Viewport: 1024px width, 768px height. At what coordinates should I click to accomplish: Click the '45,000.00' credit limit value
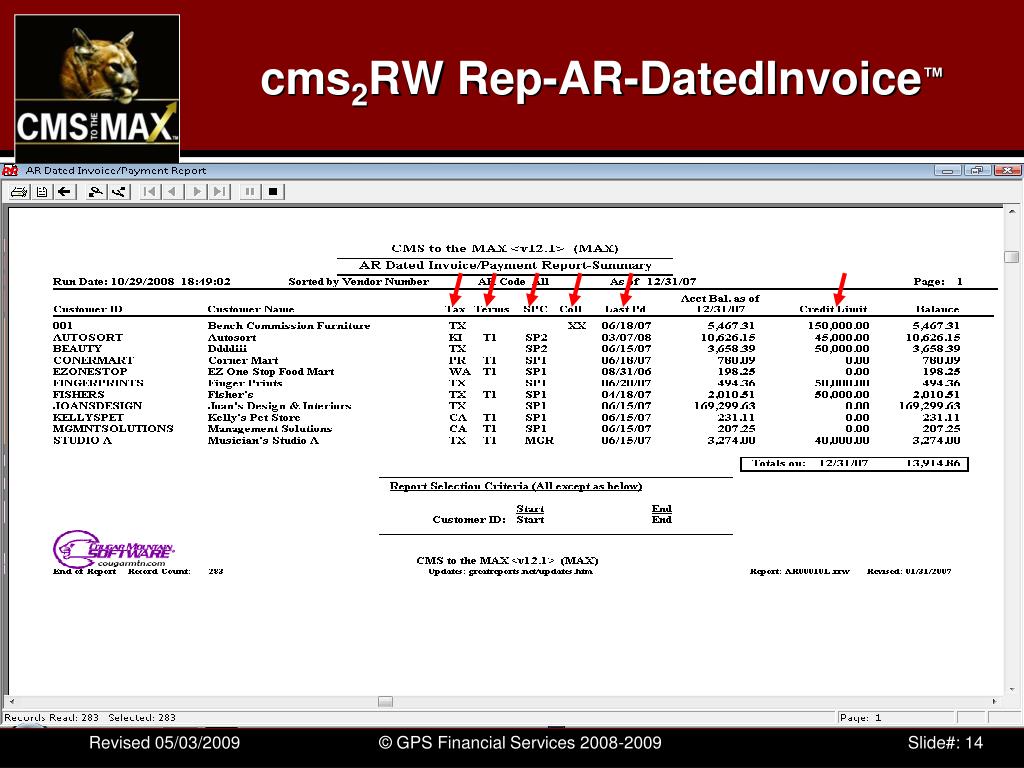coord(842,338)
